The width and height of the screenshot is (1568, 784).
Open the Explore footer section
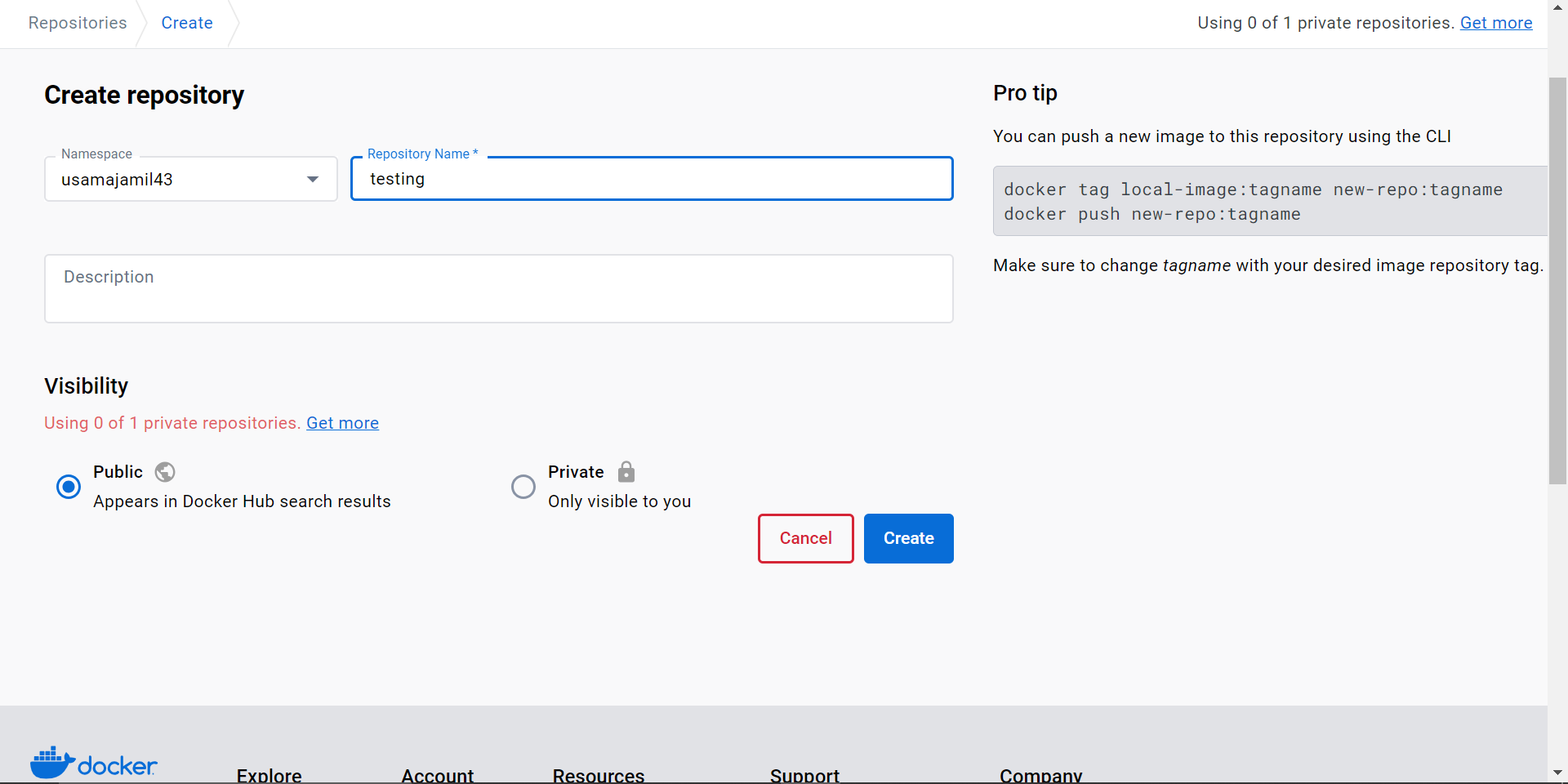pos(269,774)
